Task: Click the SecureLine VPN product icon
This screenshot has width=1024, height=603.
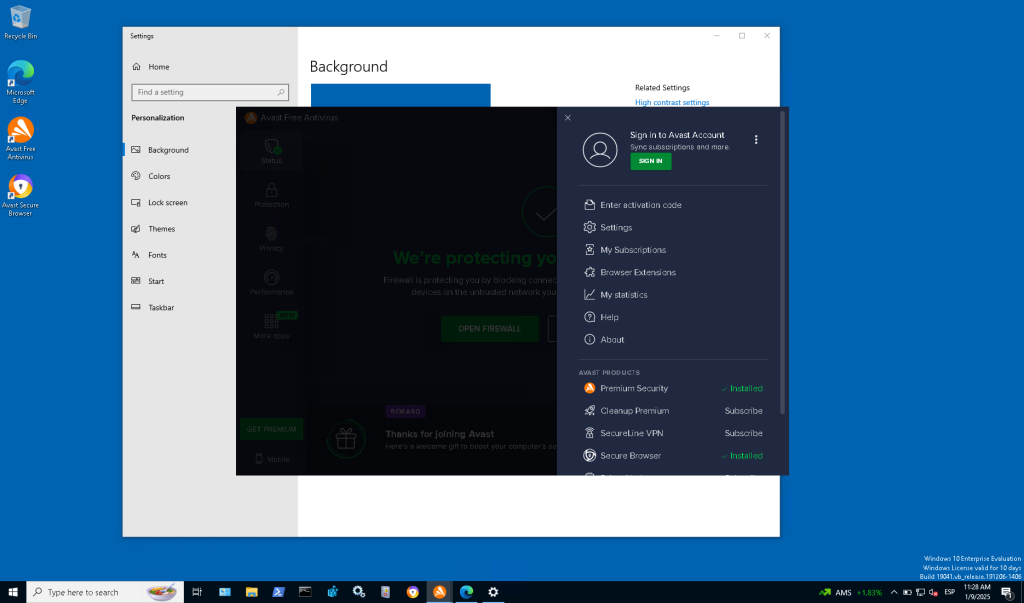Action: pos(589,433)
